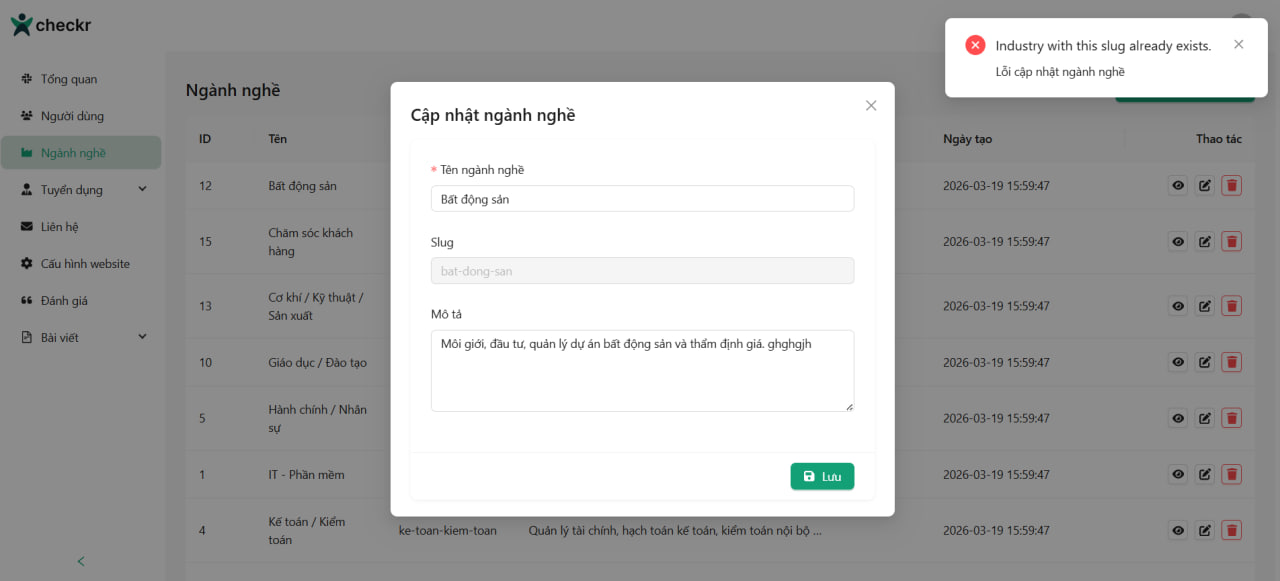
Task: Click the eye icon for Giáo dục / Đào tạo
Action: point(1178,362)
